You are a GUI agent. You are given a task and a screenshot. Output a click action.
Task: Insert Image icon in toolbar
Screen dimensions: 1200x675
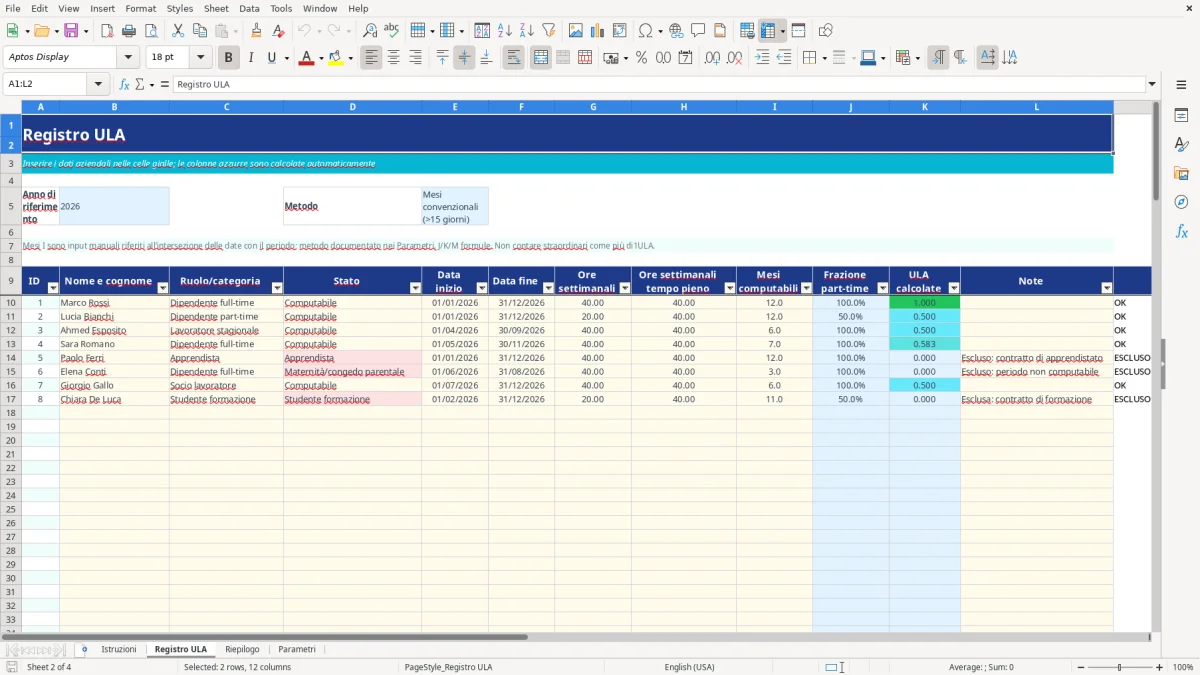click(576, 31)
